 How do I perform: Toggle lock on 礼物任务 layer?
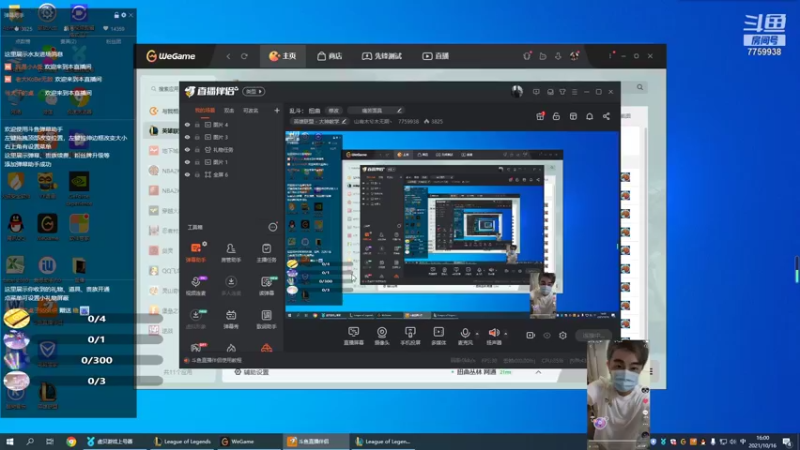click(197, 149)
